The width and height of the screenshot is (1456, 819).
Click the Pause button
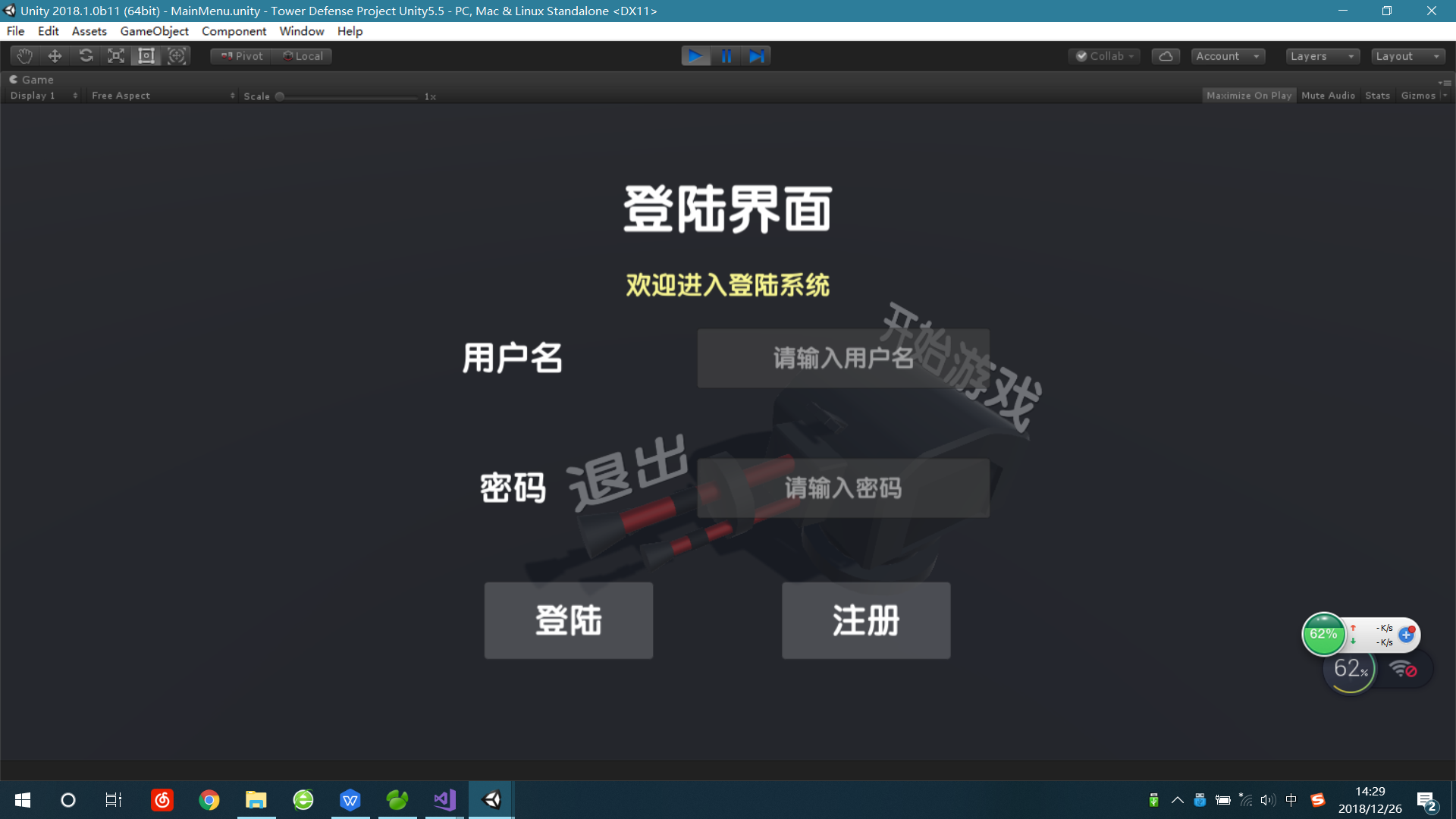(726, 56)
